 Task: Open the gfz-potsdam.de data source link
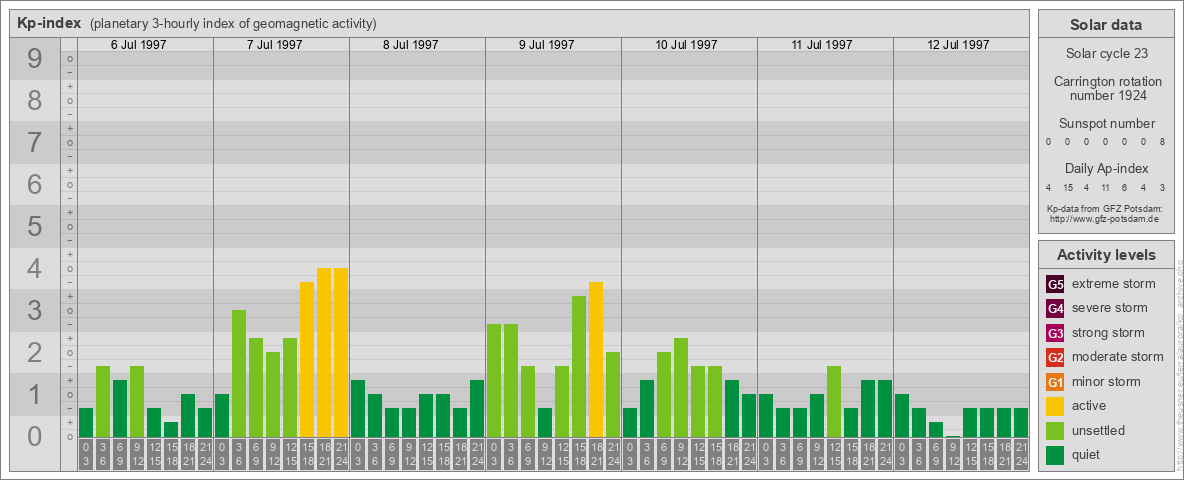click(1104, 218)
